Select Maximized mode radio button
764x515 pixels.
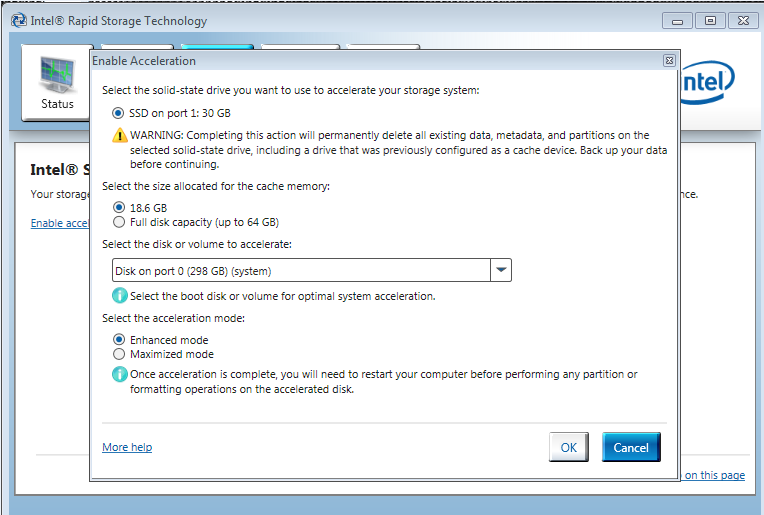(x=119, y=354)
